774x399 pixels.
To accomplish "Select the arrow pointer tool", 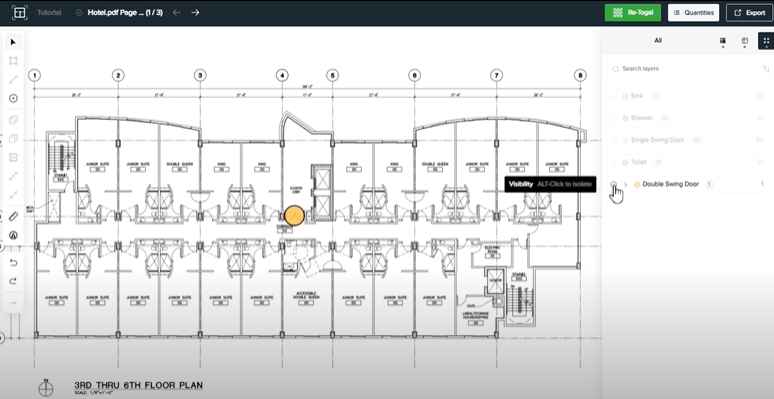I will point(13,42).
